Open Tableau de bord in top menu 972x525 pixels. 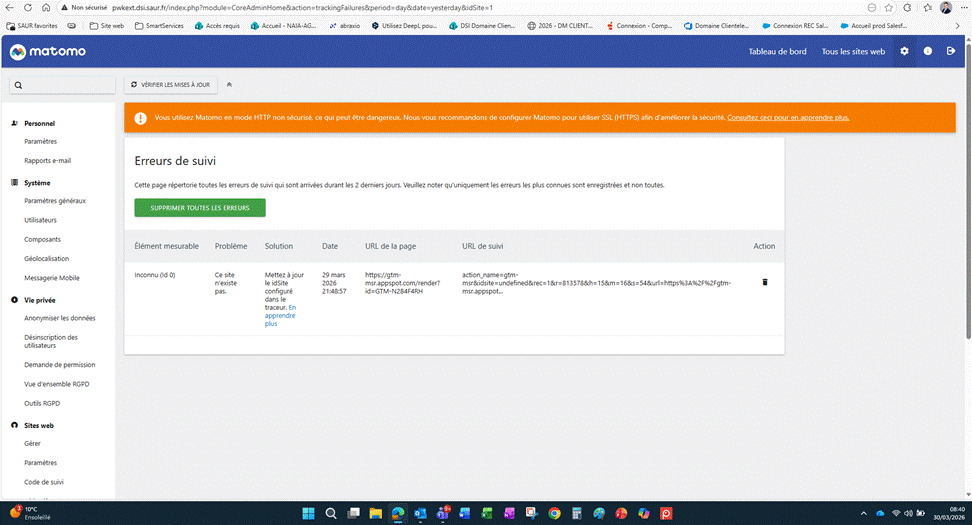coord(777,51)
